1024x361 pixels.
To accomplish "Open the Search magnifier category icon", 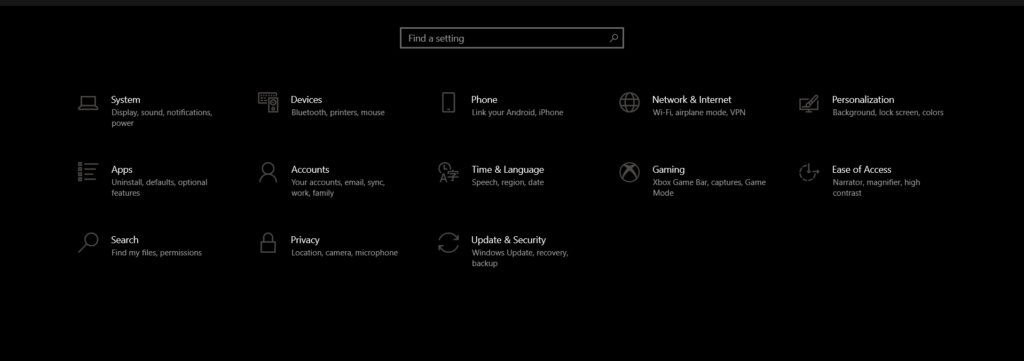I will point(88,242).
